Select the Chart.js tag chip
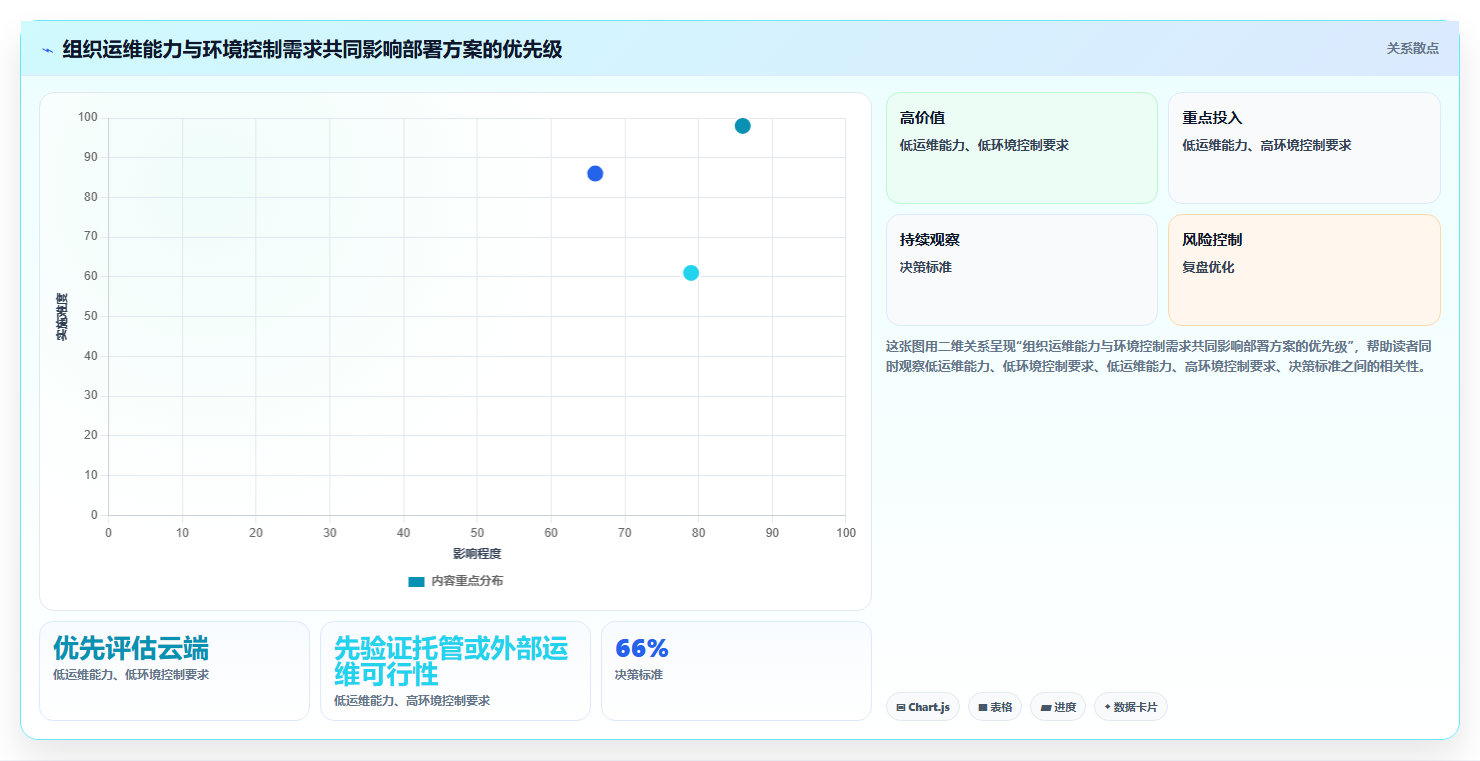 click(922, 707)
